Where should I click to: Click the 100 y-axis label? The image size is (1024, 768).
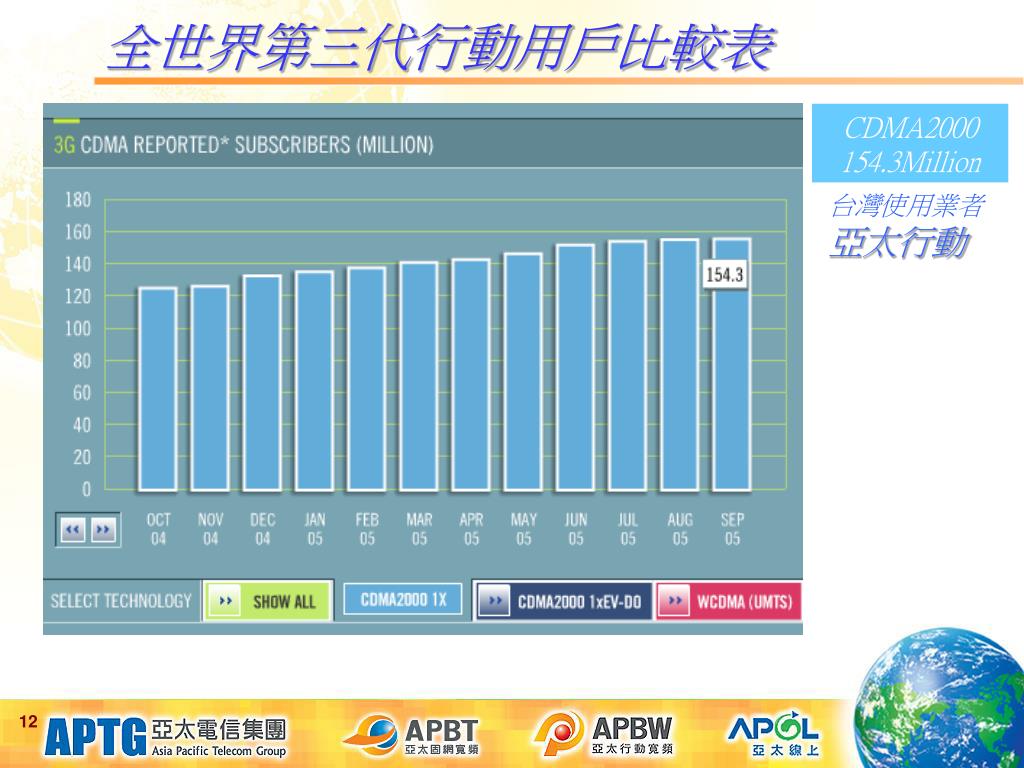[x=78, y=328]
